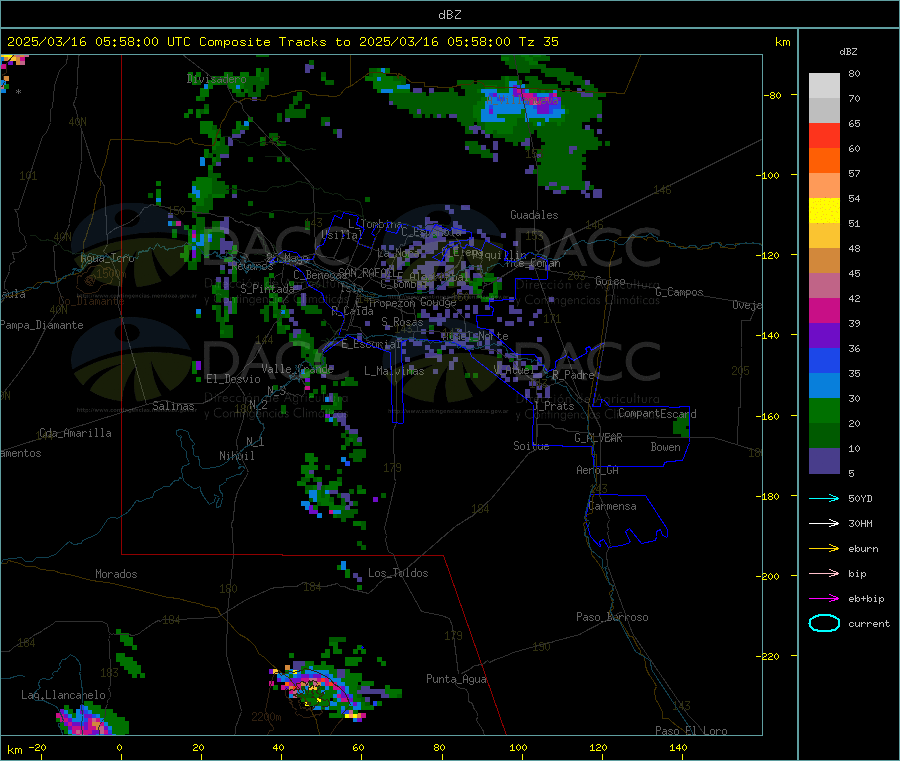The height and width of the screenshot is (761, 900).
Task: Click the 'S_Rosas' map label
Action: [402, 323]
